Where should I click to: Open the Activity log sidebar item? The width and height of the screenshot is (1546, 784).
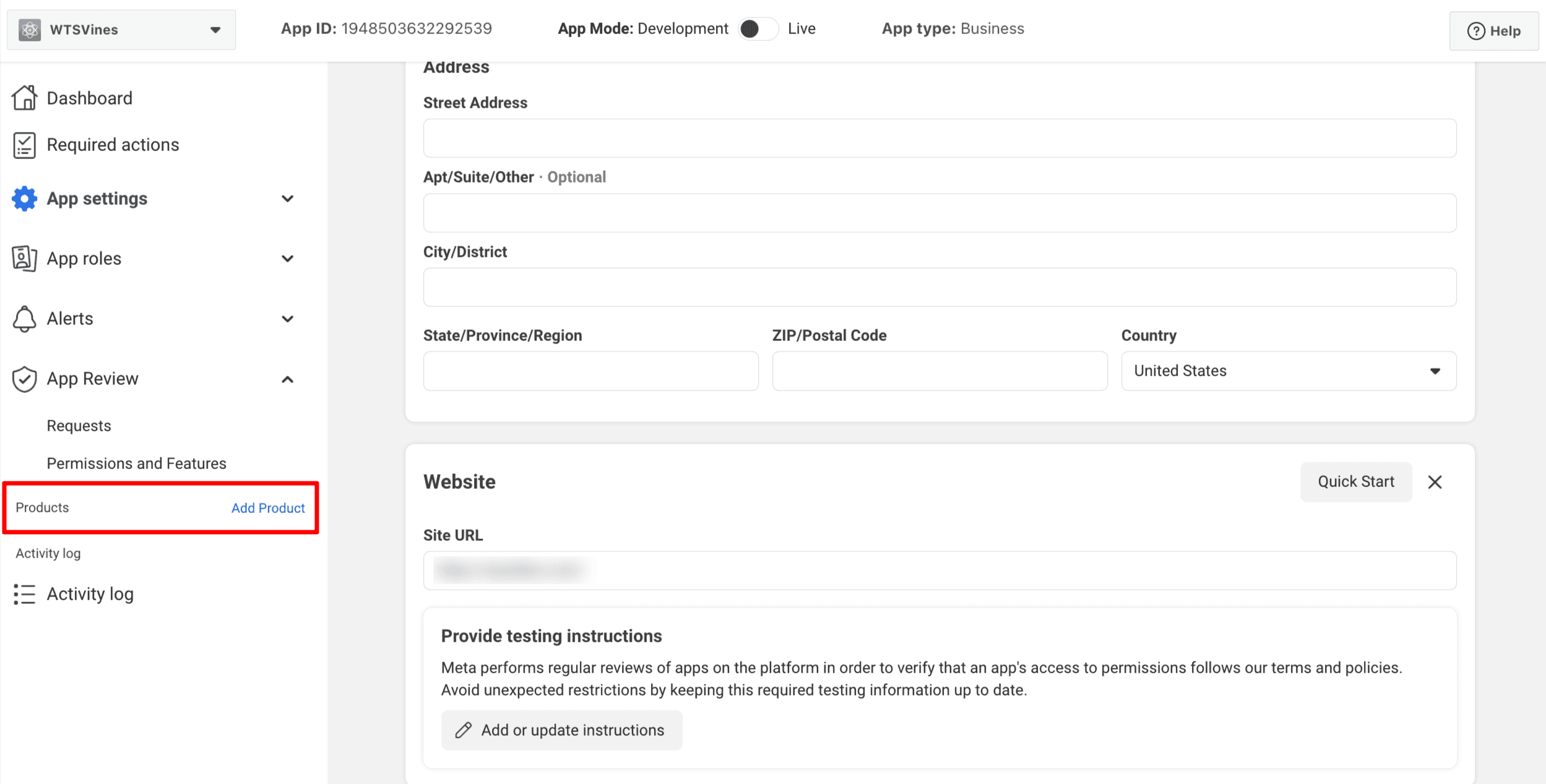pyautogui.click(x=90, y=594)
